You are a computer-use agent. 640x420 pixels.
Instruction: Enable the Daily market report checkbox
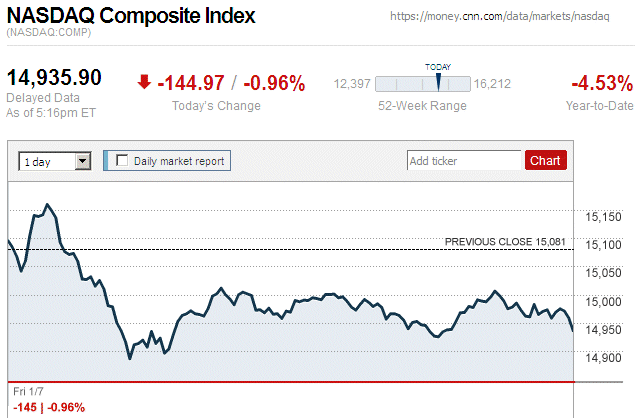[123, 160]
